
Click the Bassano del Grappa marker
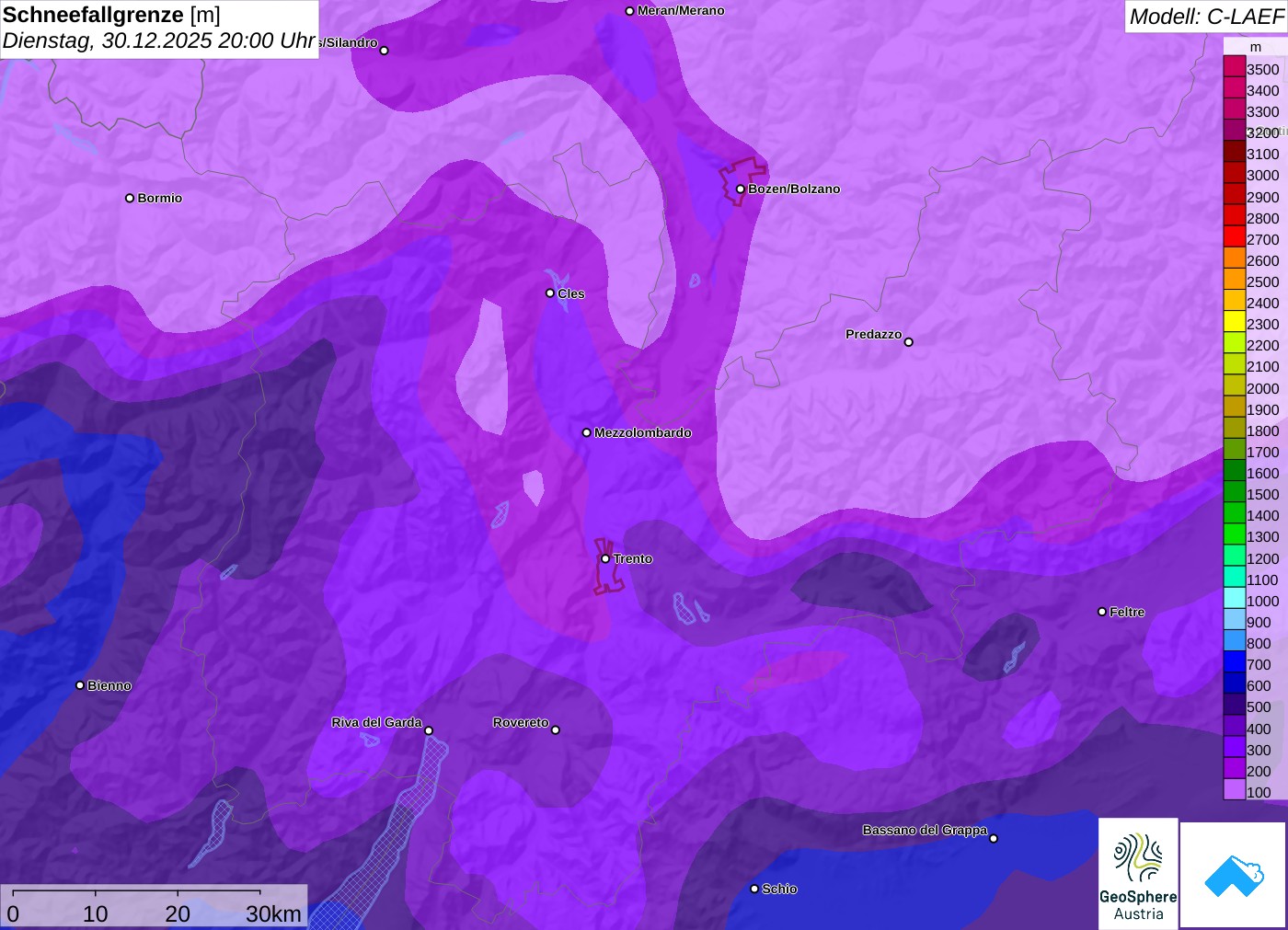[994, 838]
